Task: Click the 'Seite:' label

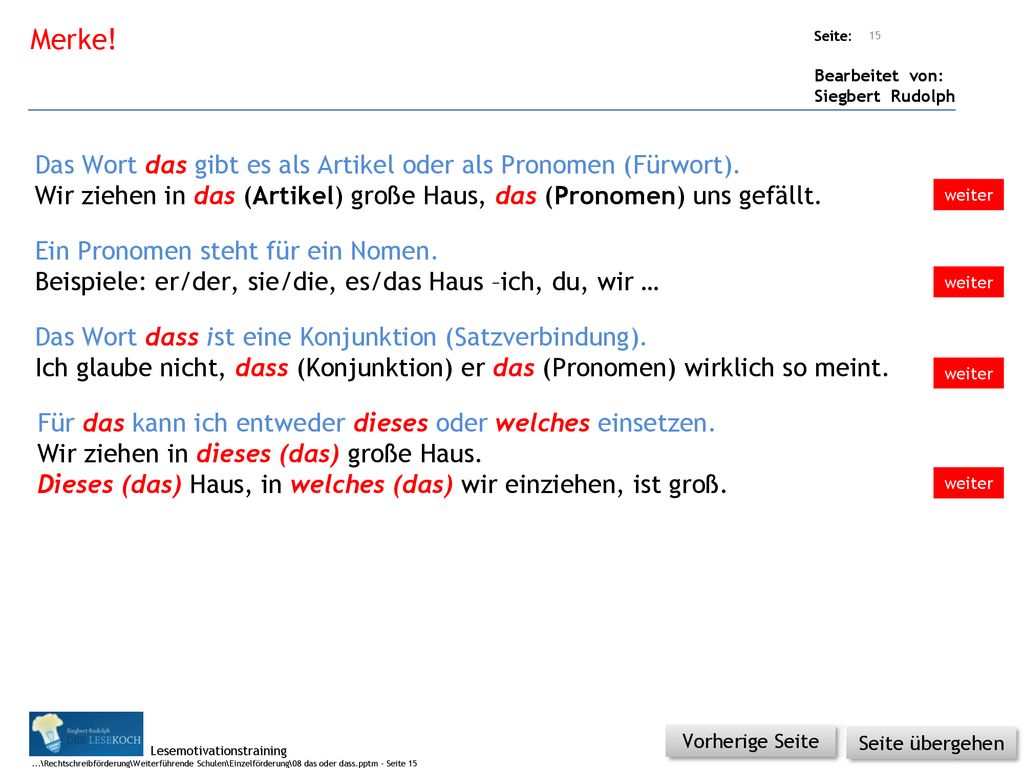Action: click(833, 36)
